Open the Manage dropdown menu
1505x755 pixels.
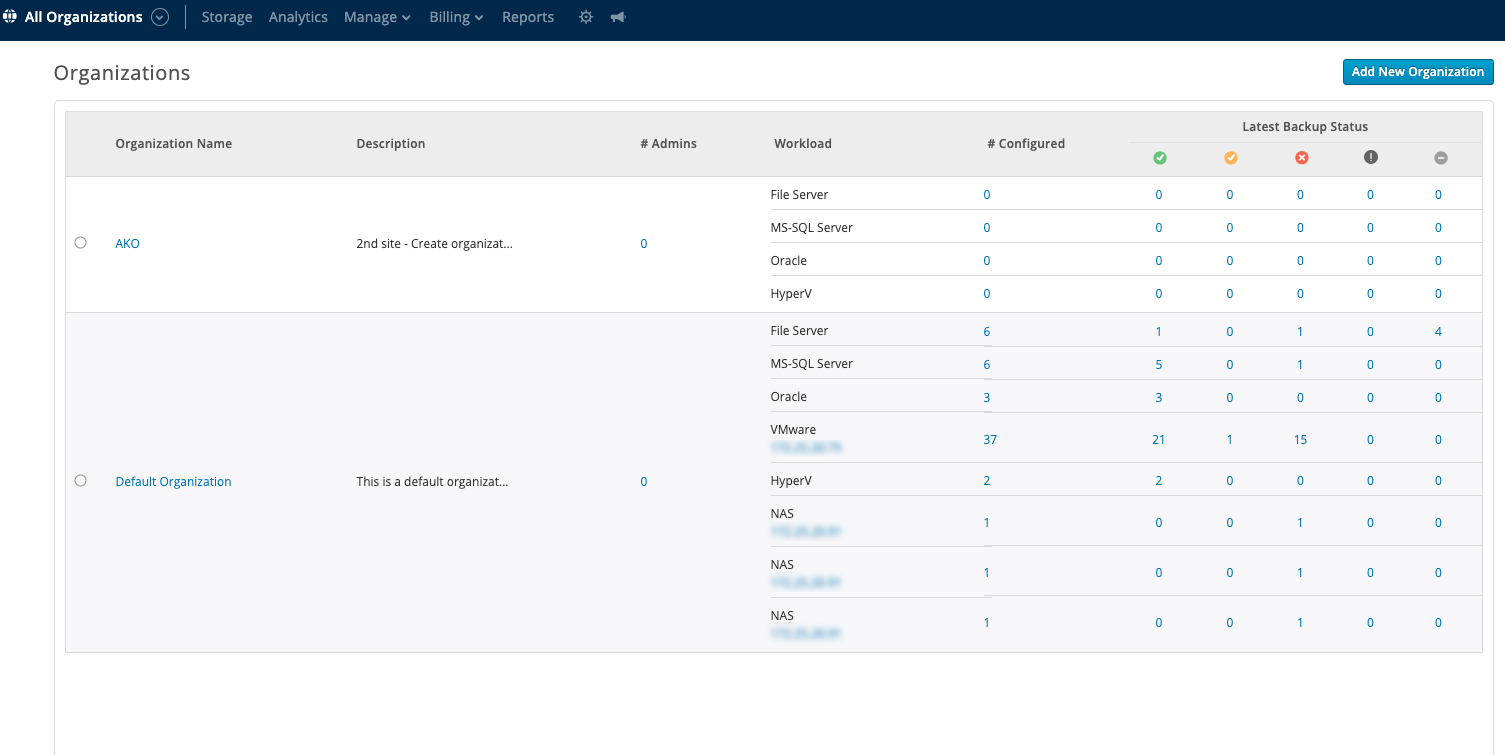pyautogui.click(x=377, y=17)
